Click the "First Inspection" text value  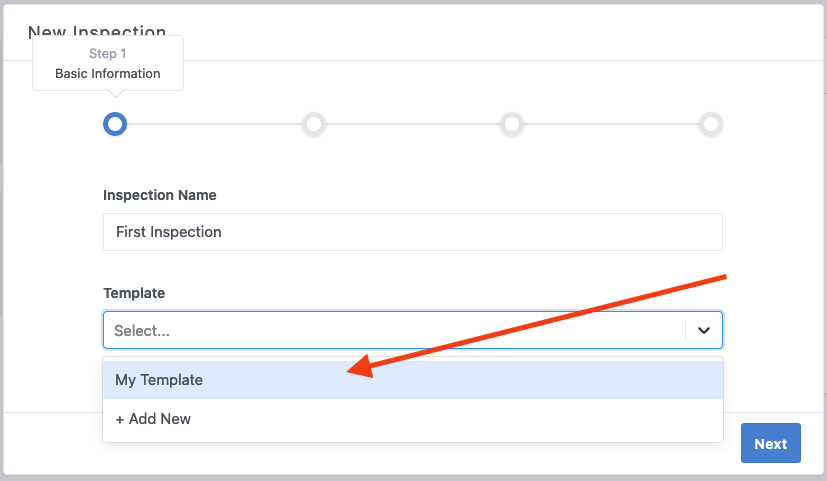169,232
